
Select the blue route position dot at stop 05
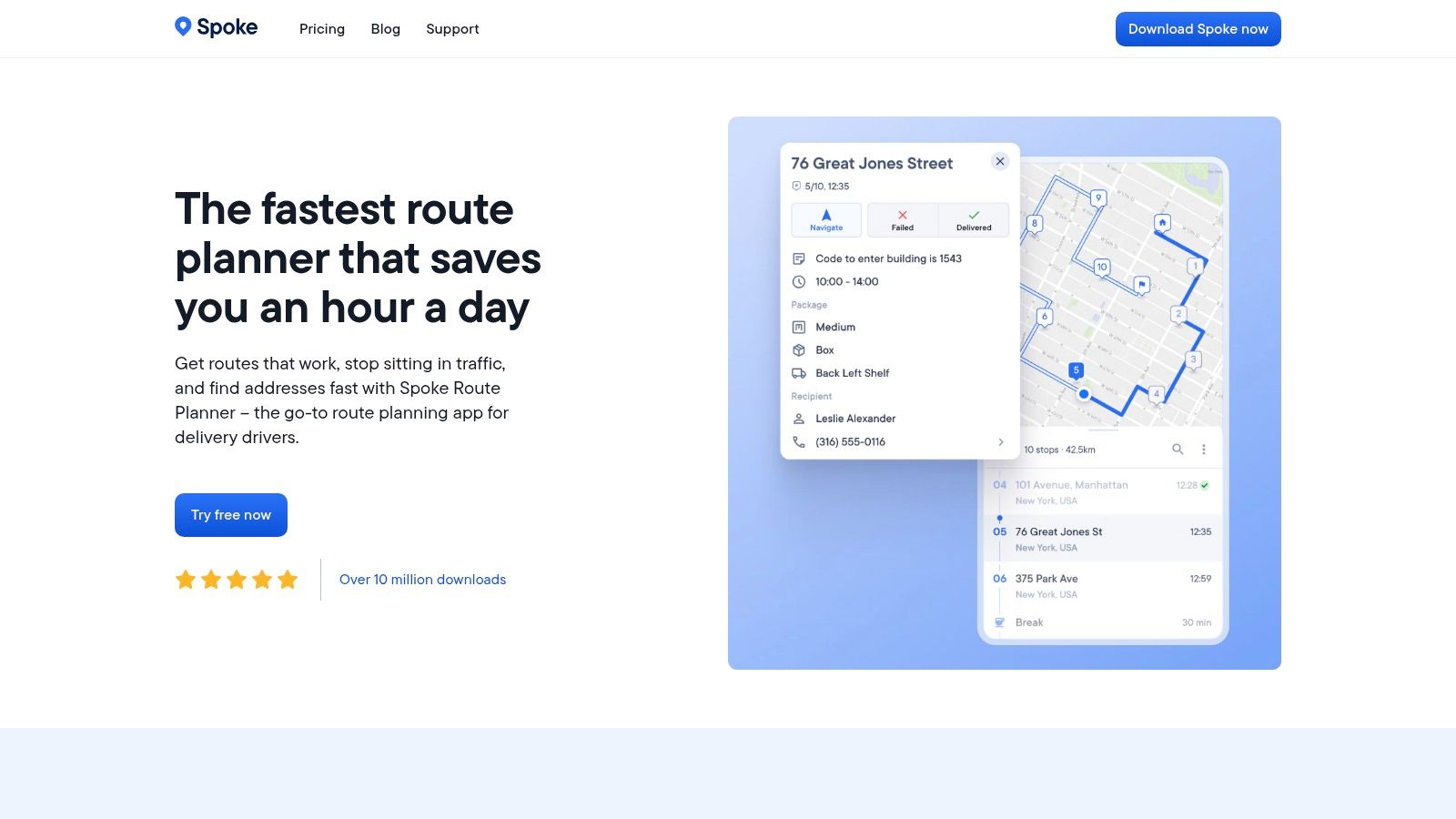(x=1000, y=518)
